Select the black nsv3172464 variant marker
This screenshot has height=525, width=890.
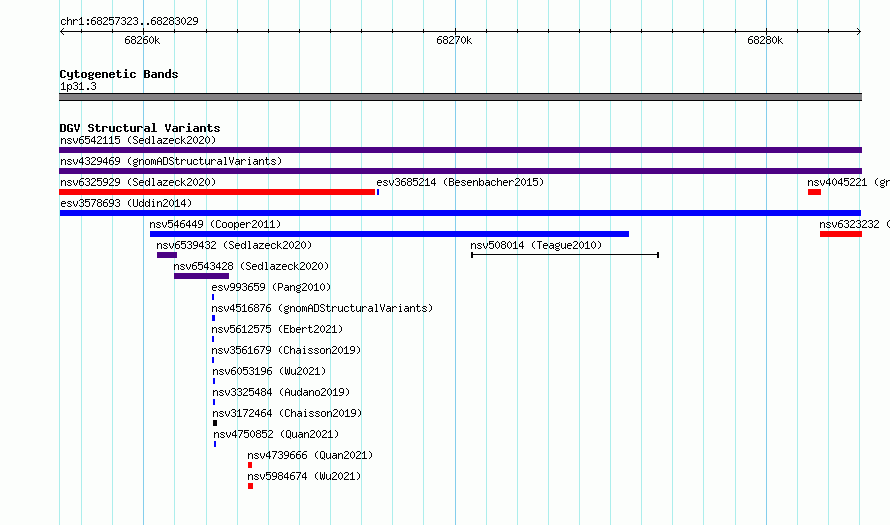[215, 423]
